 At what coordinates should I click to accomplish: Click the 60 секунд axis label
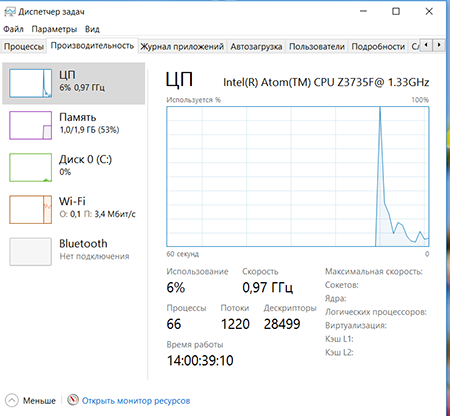(x=183, y=254)
